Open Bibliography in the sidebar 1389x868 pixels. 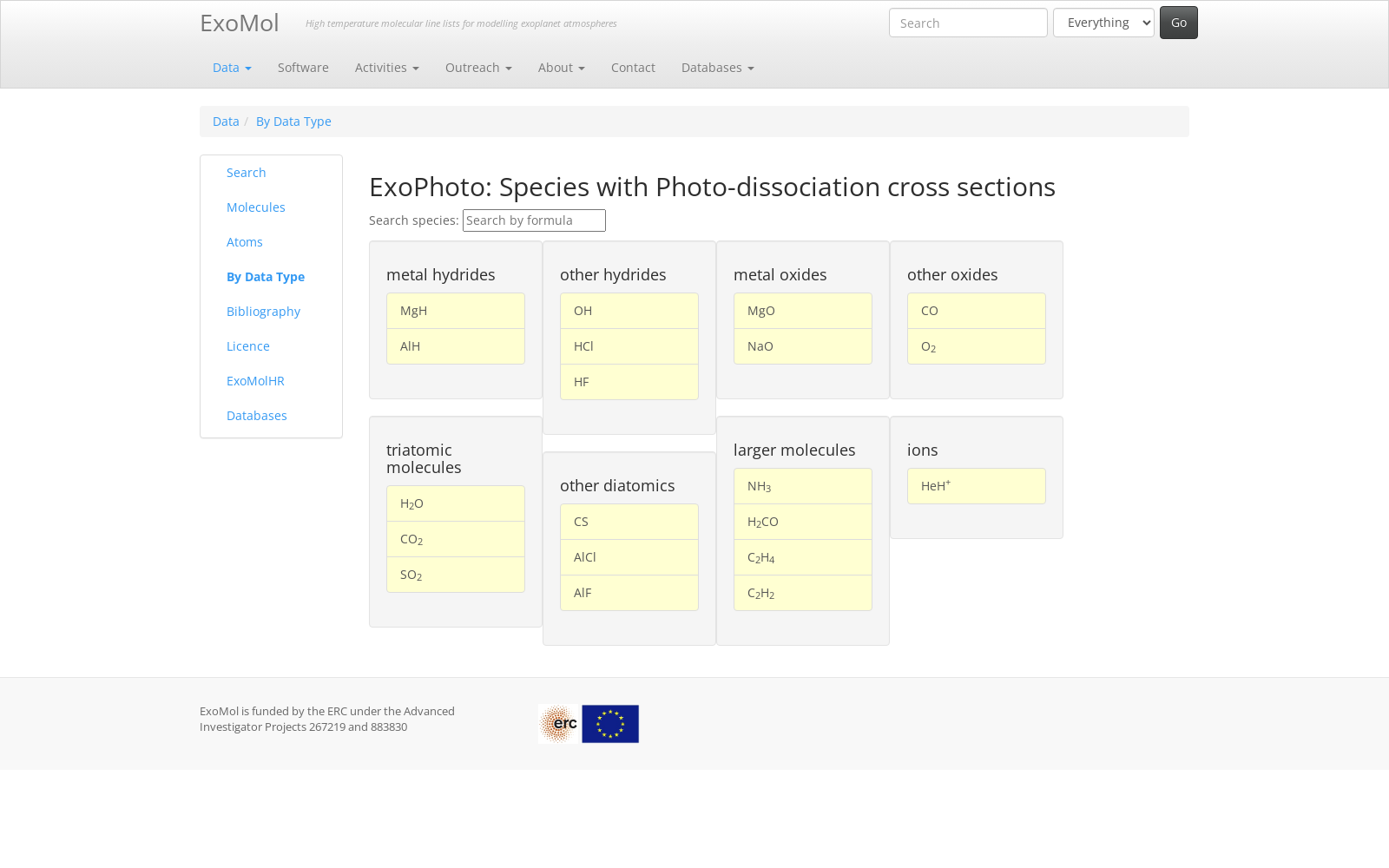coord(263,312)
